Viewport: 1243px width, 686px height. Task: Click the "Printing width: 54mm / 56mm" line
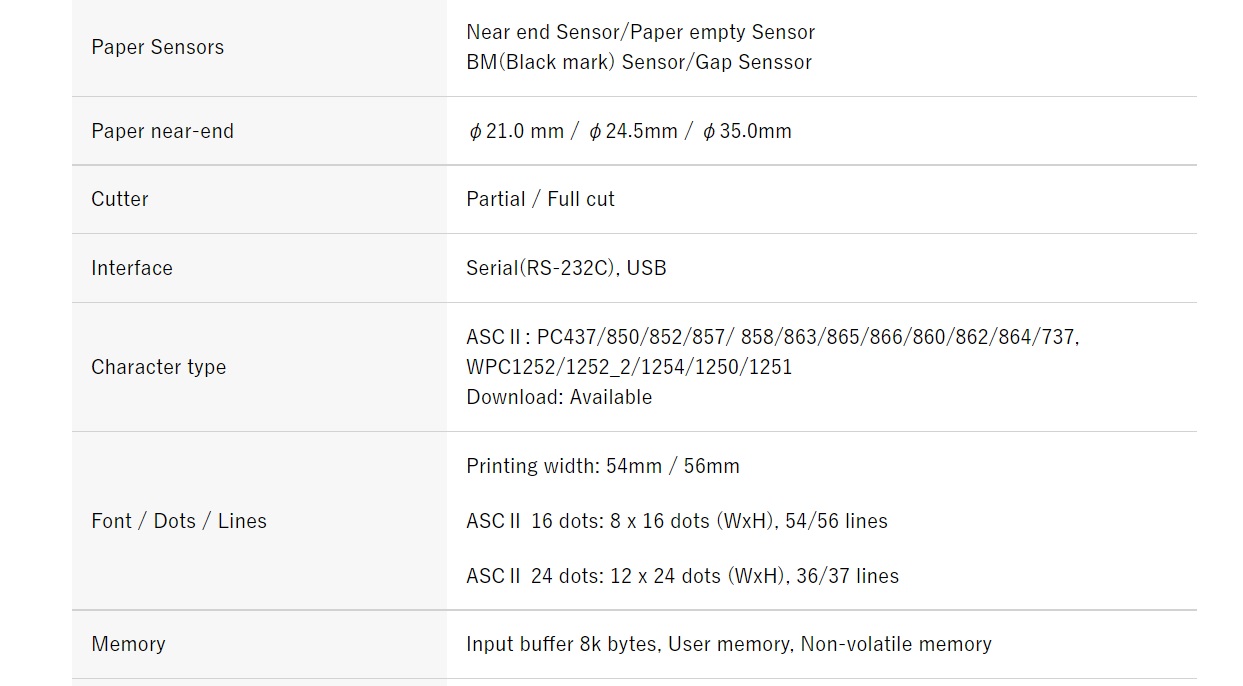pos(603,466)
